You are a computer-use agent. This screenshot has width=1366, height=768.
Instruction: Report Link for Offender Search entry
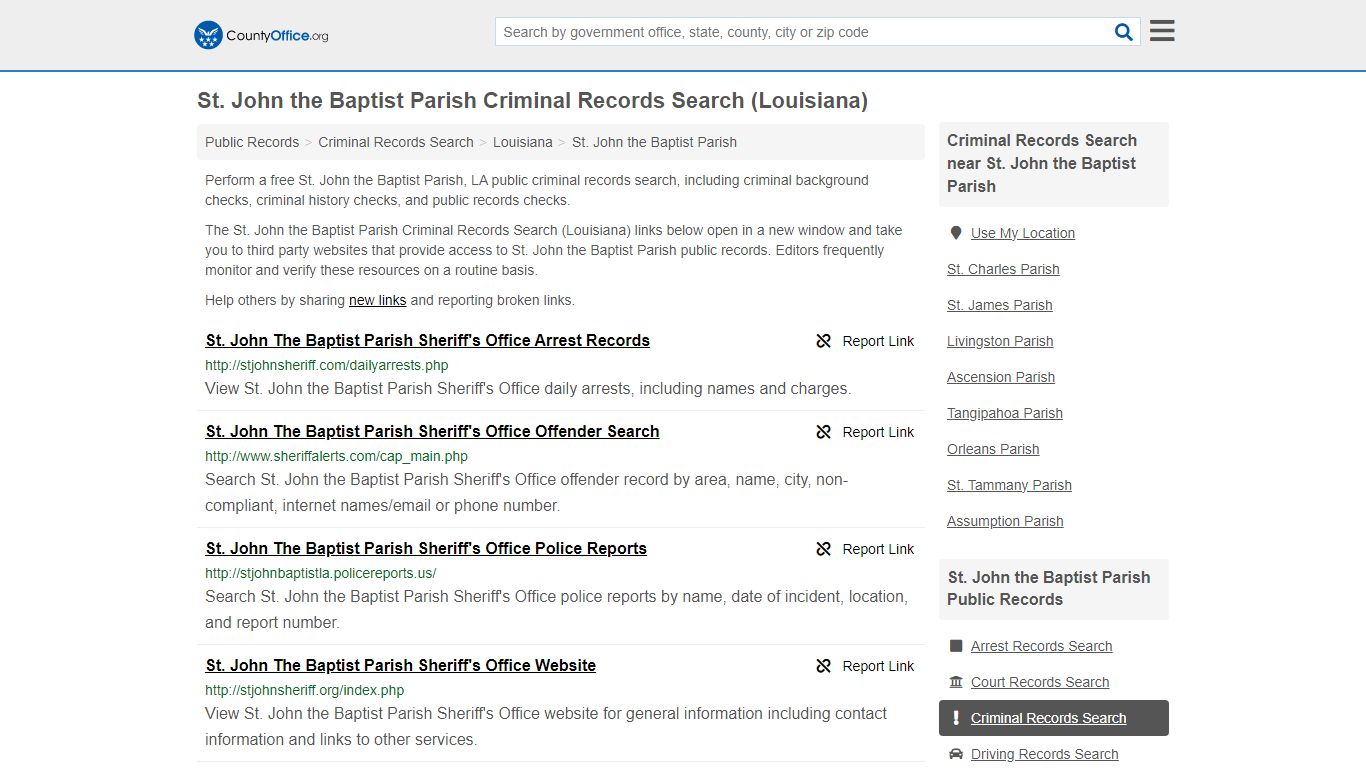865,432
